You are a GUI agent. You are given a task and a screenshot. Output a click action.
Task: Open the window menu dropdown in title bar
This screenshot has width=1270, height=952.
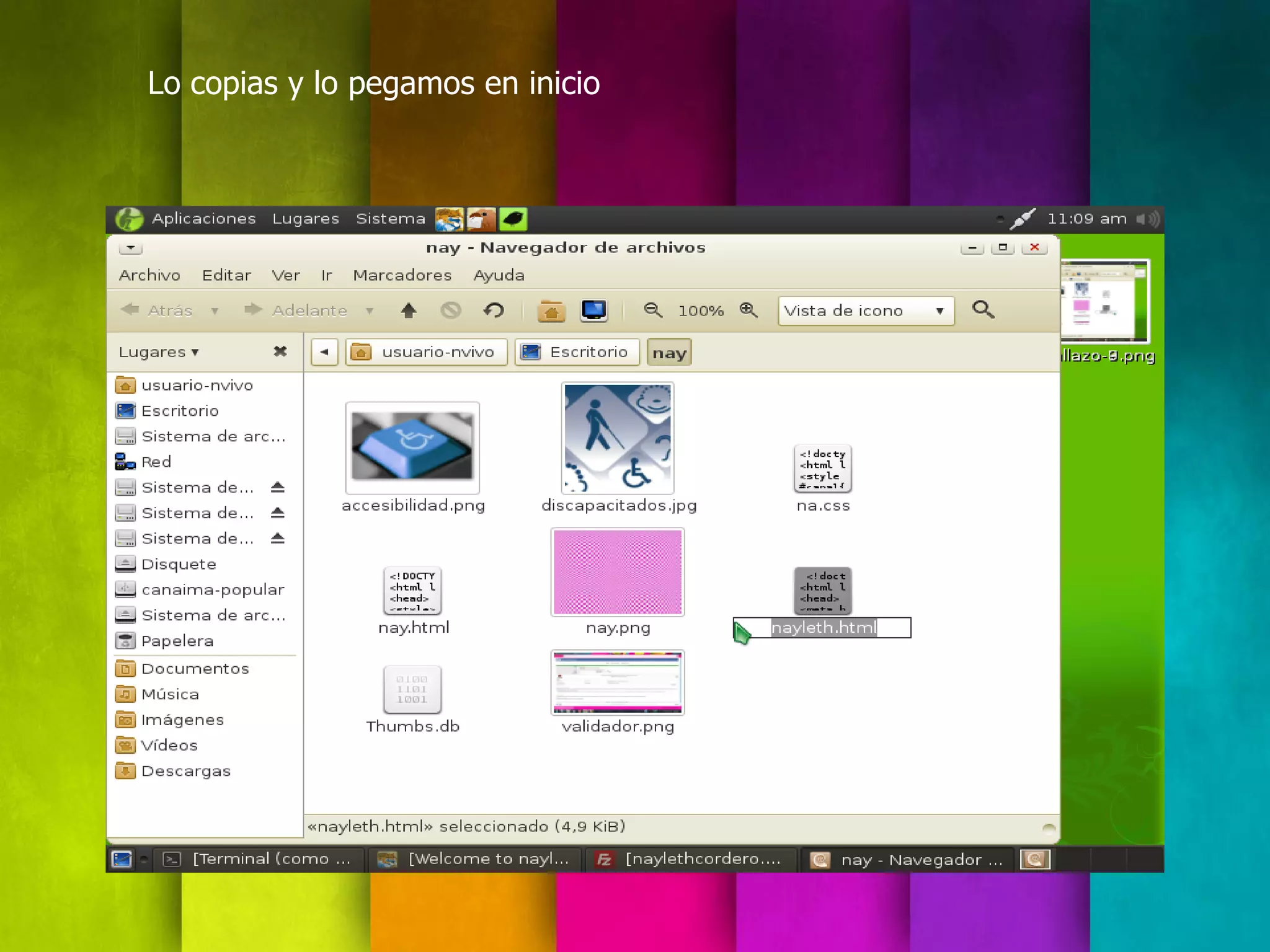point(131,248)
